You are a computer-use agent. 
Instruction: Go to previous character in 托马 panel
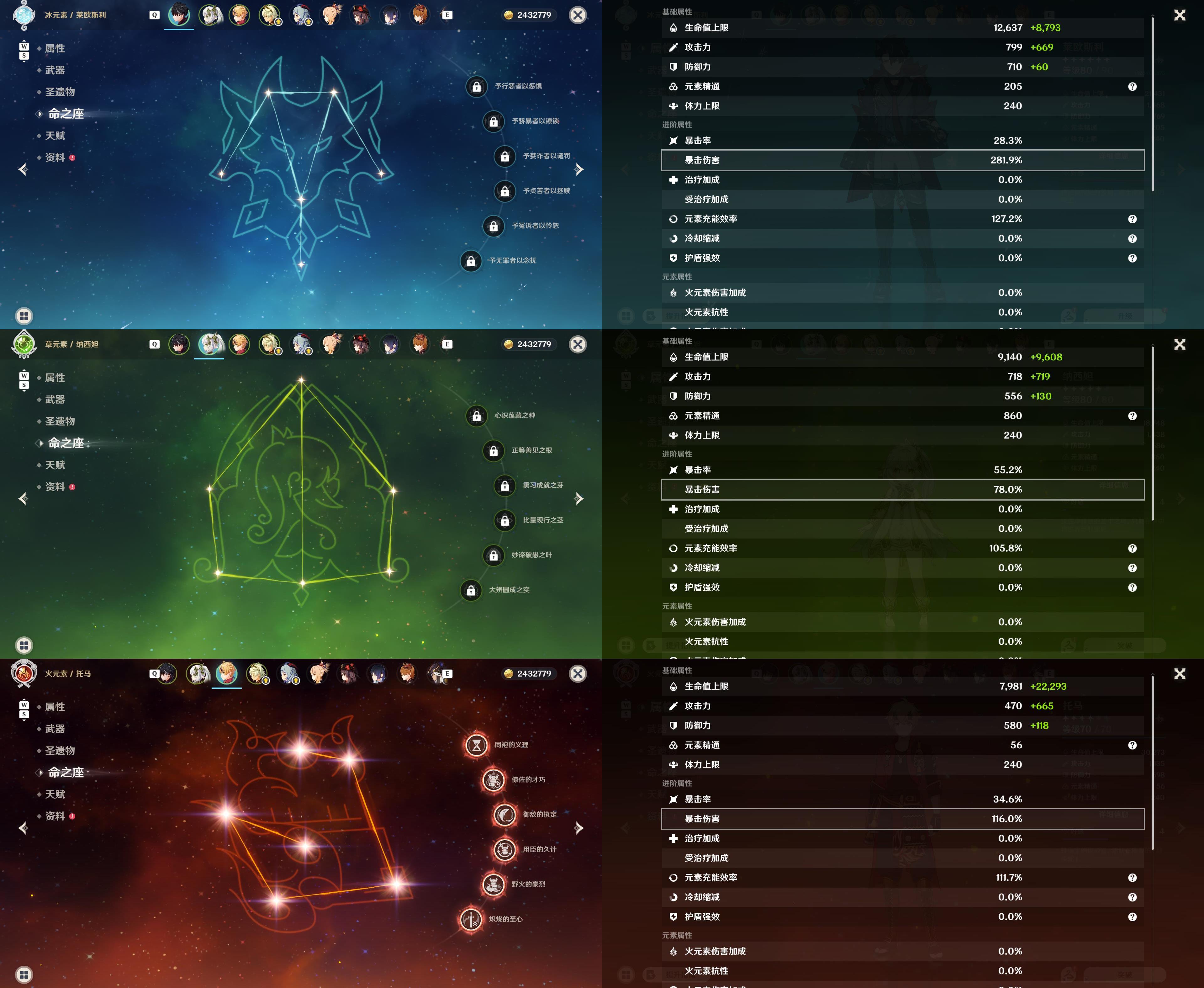pos(23,827)
